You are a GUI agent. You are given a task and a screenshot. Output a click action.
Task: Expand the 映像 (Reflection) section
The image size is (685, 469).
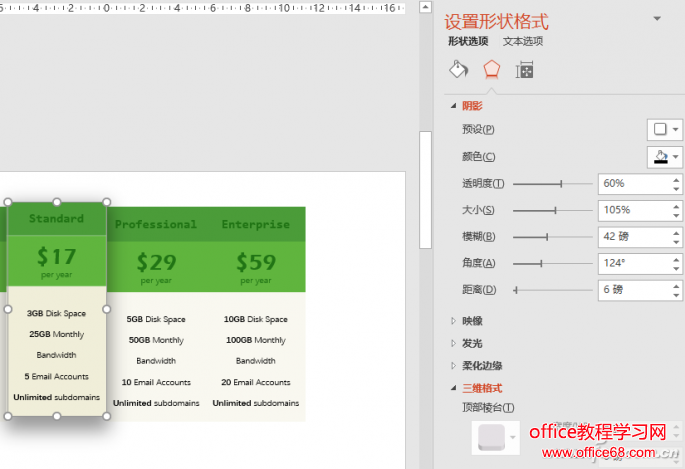(x=453, y=321)
